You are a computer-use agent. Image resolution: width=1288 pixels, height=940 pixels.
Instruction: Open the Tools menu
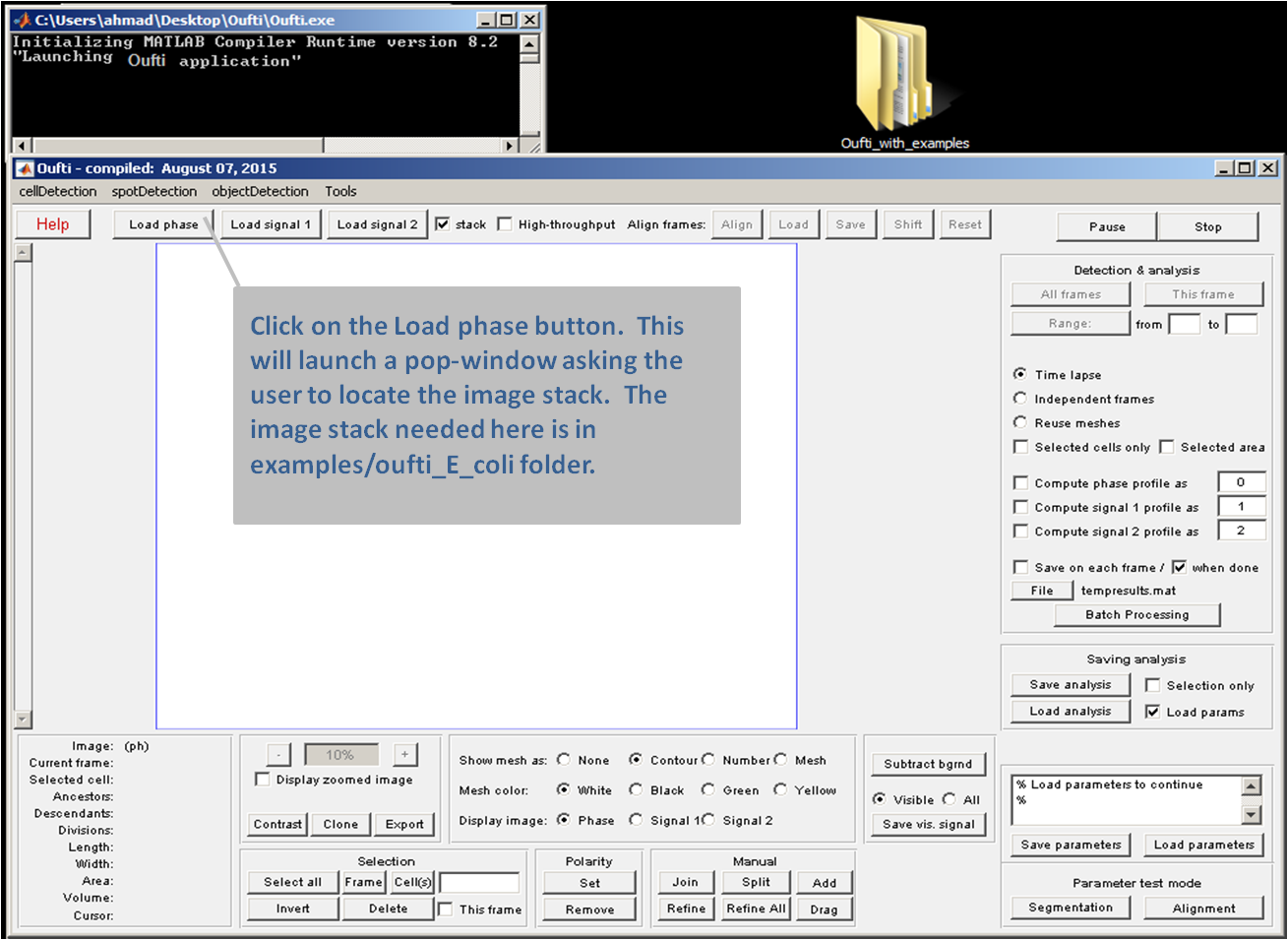tap(340, 192)
